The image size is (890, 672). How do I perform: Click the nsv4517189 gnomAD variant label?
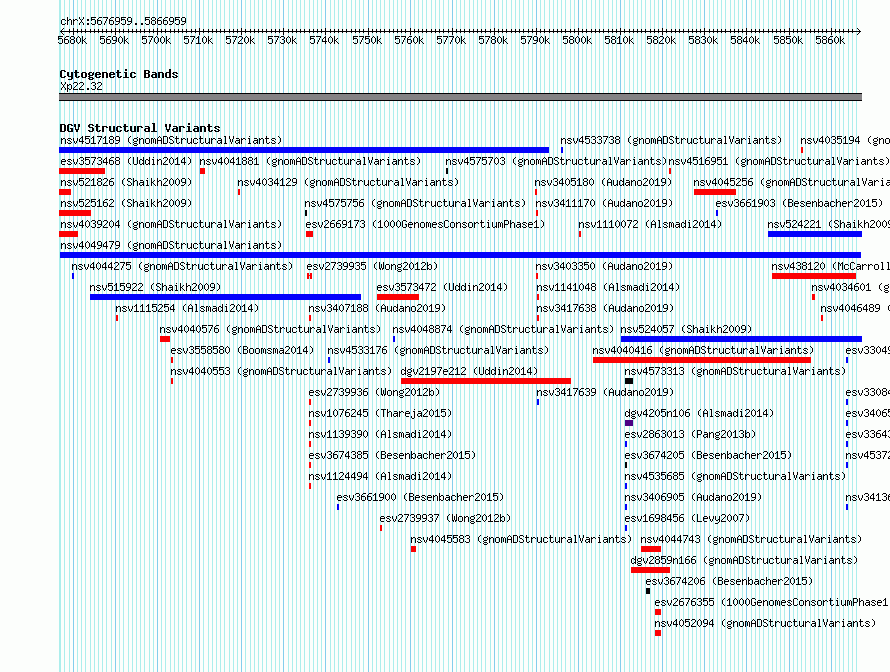click(171, 140)
